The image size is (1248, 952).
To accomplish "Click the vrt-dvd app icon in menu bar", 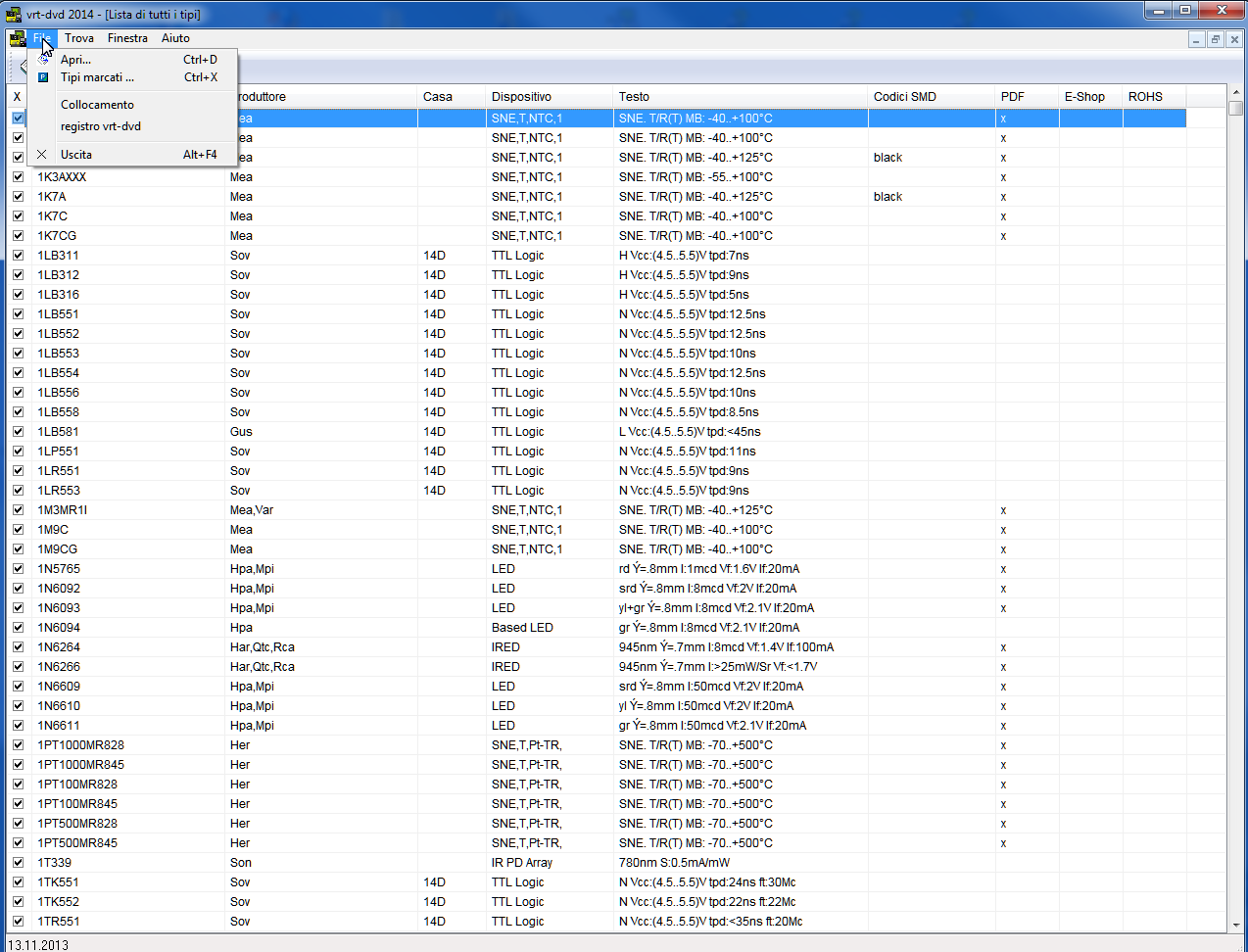I will coord(17,38).
